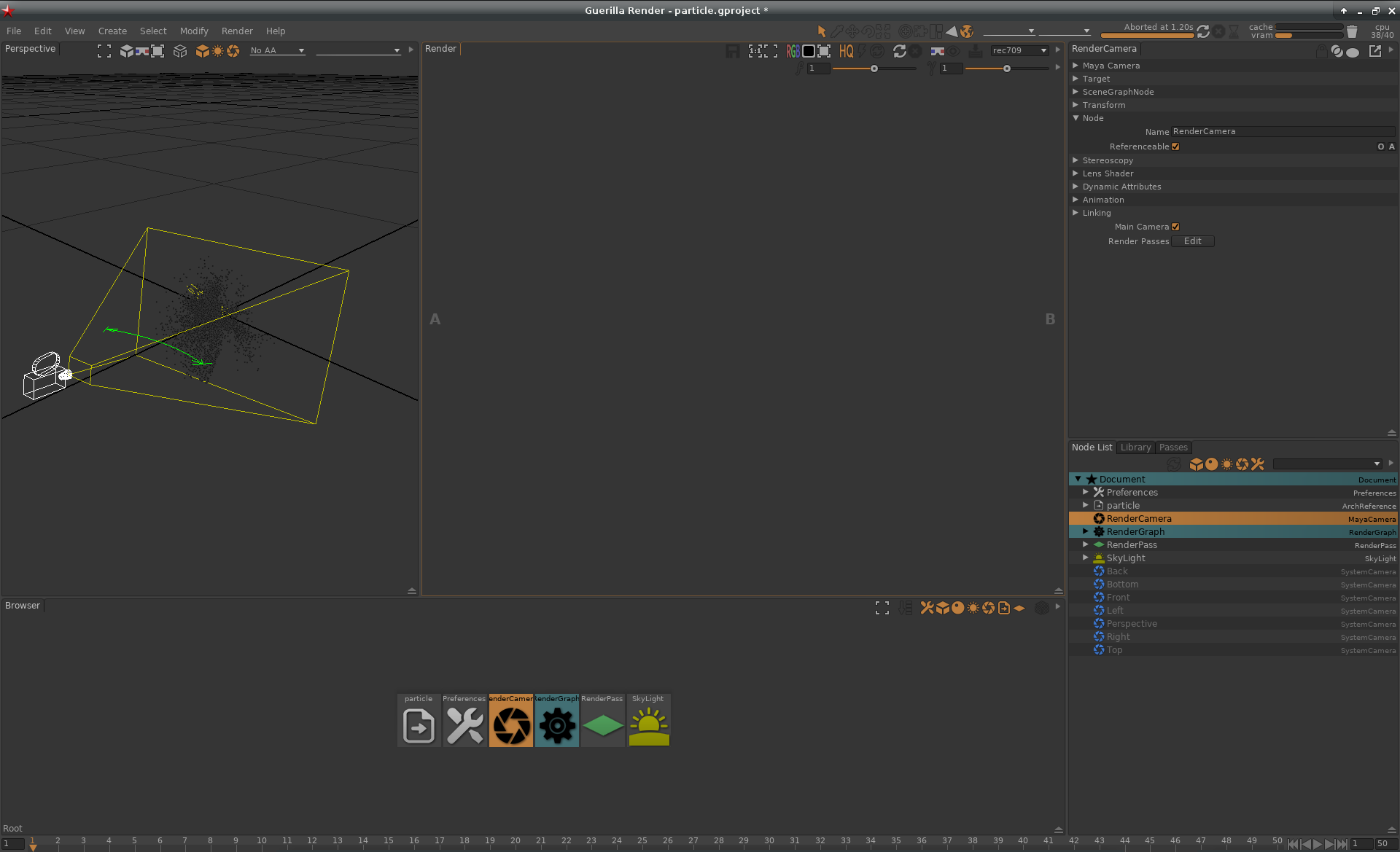This screenshot has height=852, width=1400.
Task: Click the refresh render icon in Render view
Action: click(899, 51)
